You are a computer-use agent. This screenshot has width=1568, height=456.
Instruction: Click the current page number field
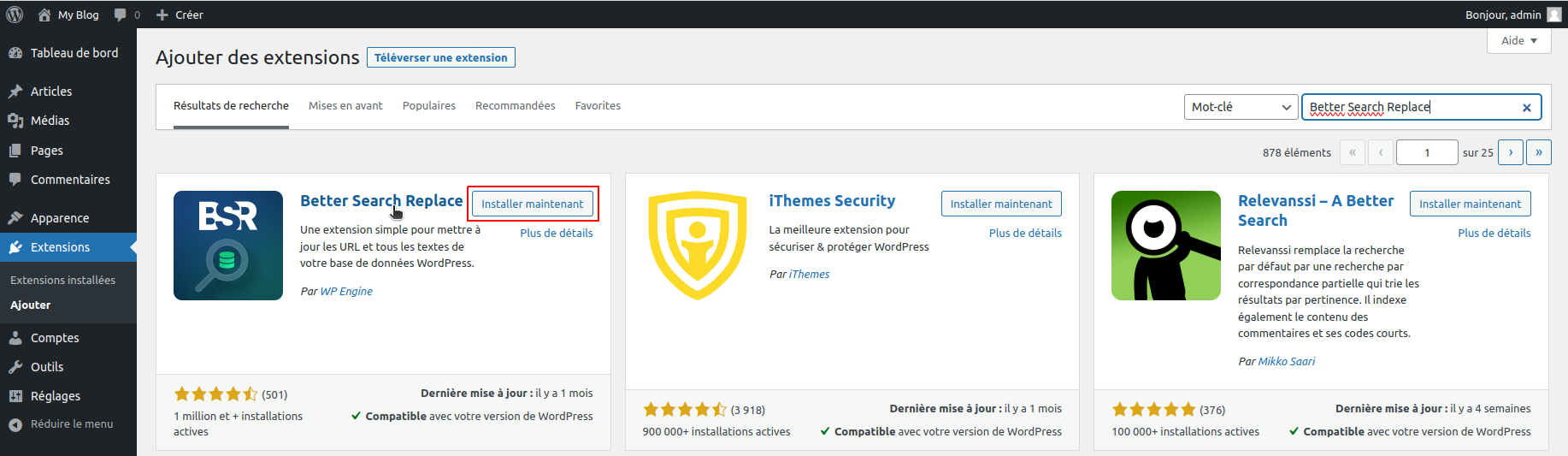pos(1426,152)
